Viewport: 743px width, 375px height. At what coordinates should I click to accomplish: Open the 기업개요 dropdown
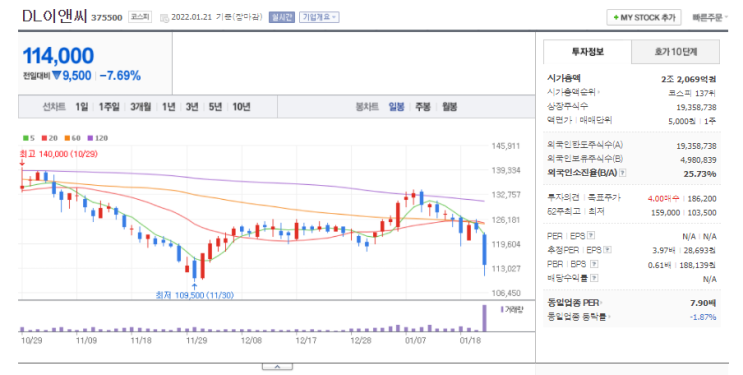coord(319,17)
